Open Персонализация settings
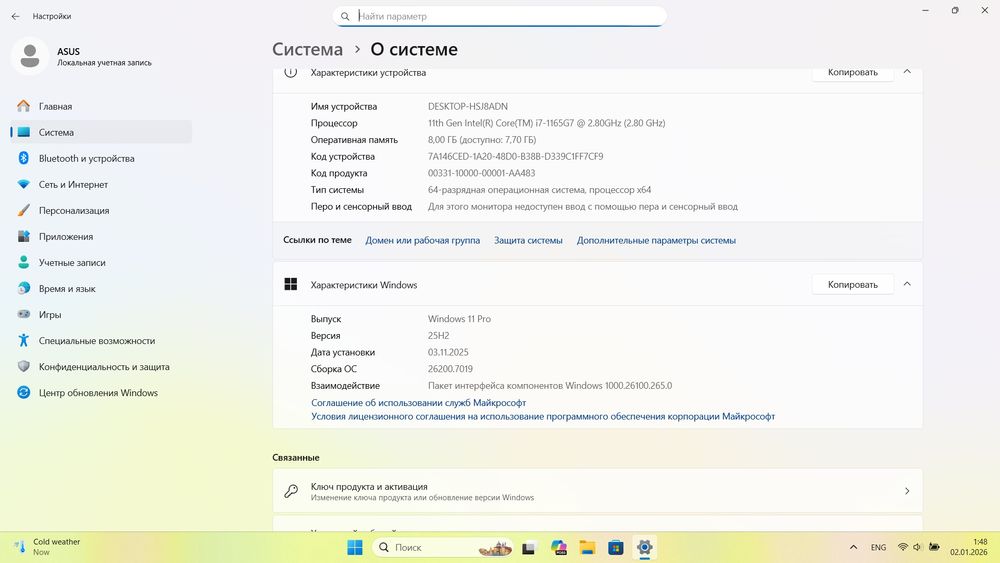This screenshot has height=563, width=1000. [x=101, y=210]
